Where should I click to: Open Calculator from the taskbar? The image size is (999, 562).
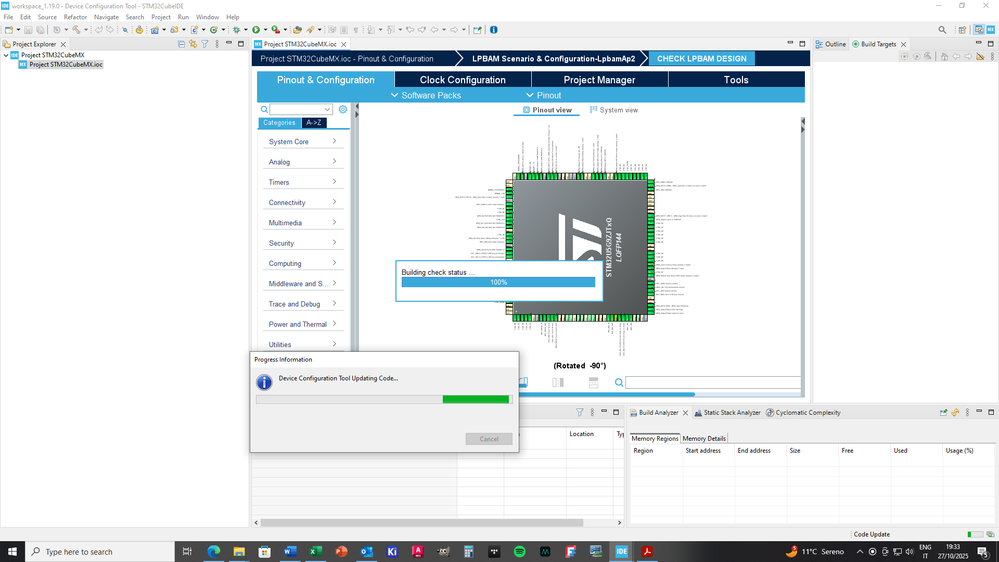pos(468,552)
